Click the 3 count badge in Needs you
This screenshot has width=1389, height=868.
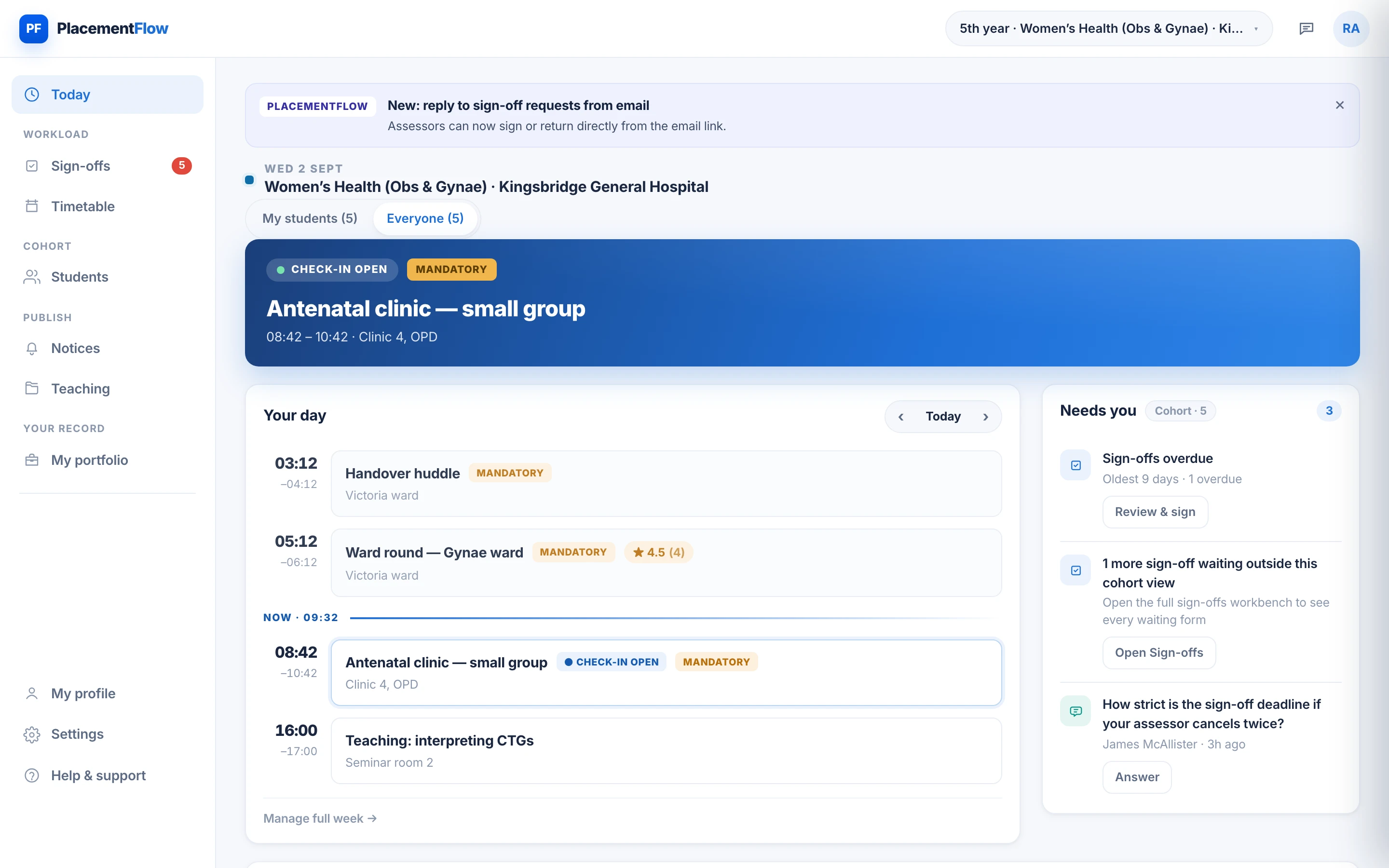1329,410
